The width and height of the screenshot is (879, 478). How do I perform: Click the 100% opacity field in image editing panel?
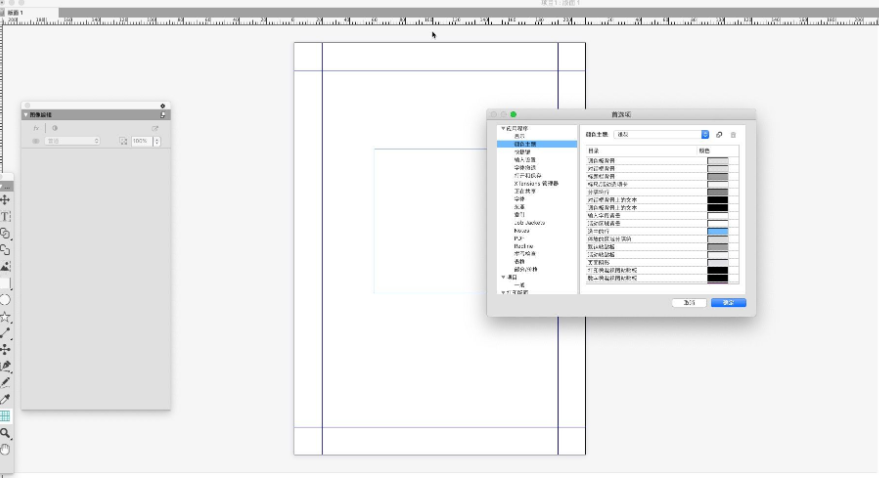[x=142, y=141]
